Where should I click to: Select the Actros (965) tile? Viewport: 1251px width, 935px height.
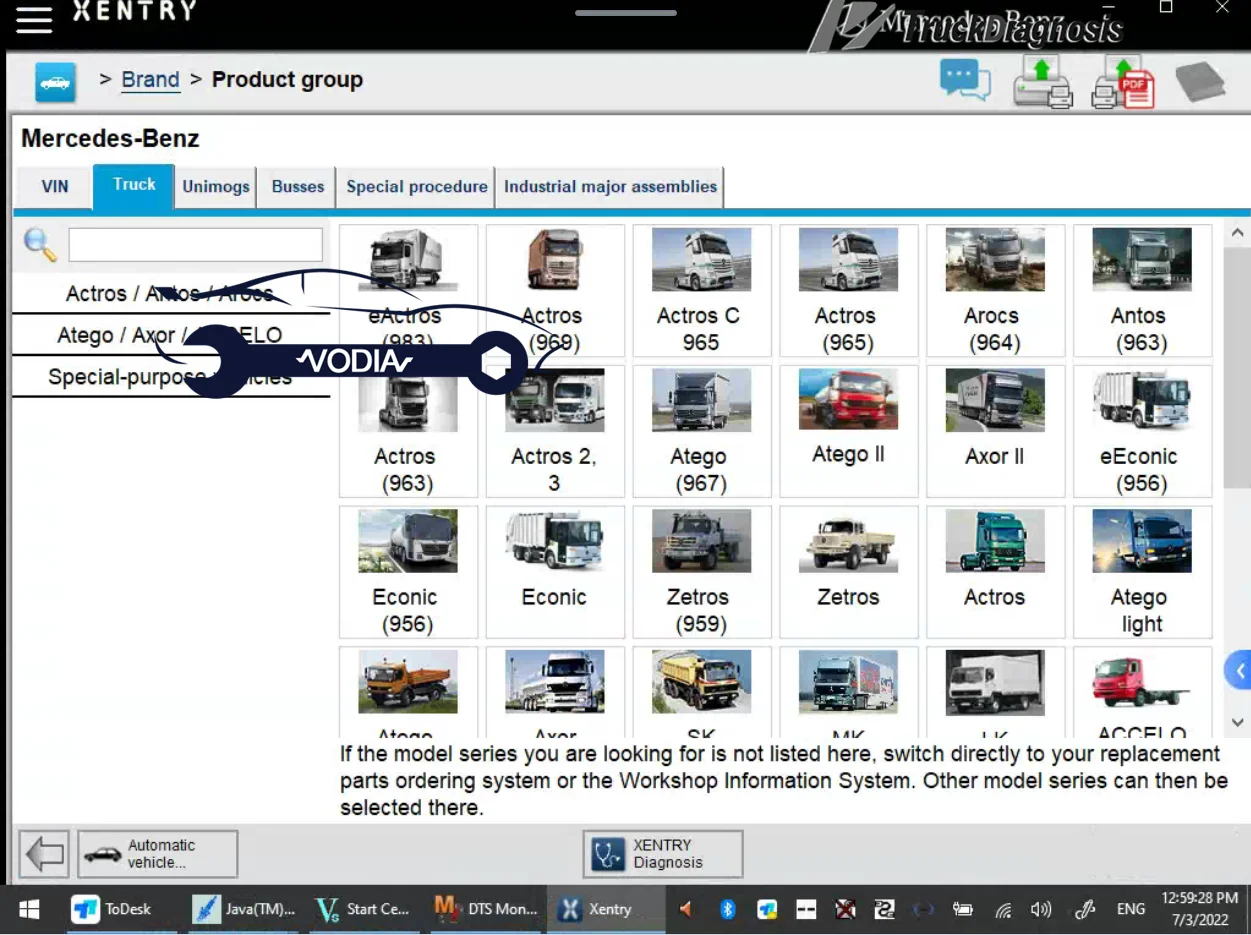coord(848,291)
